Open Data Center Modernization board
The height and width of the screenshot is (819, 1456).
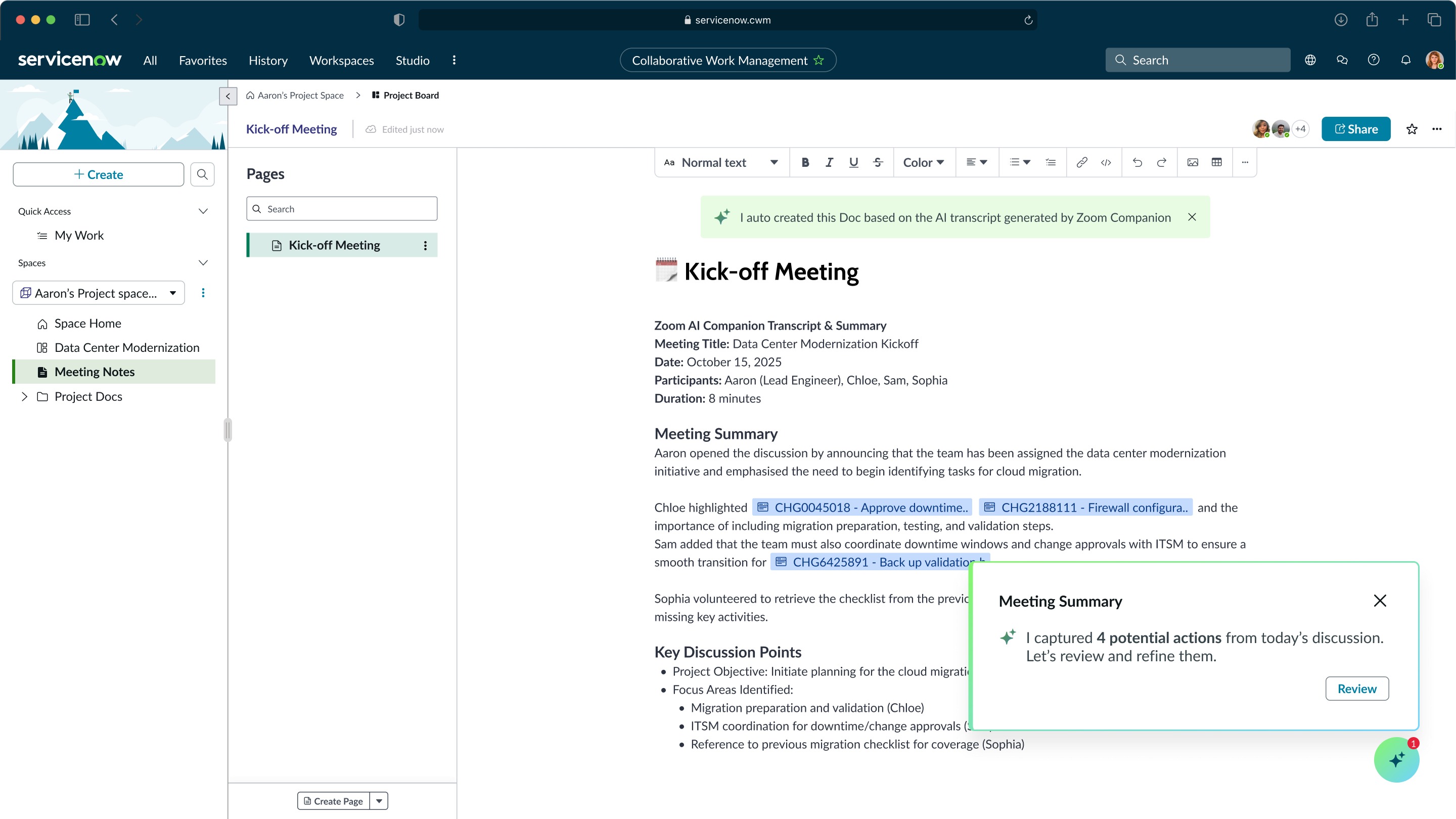point(126,348)
